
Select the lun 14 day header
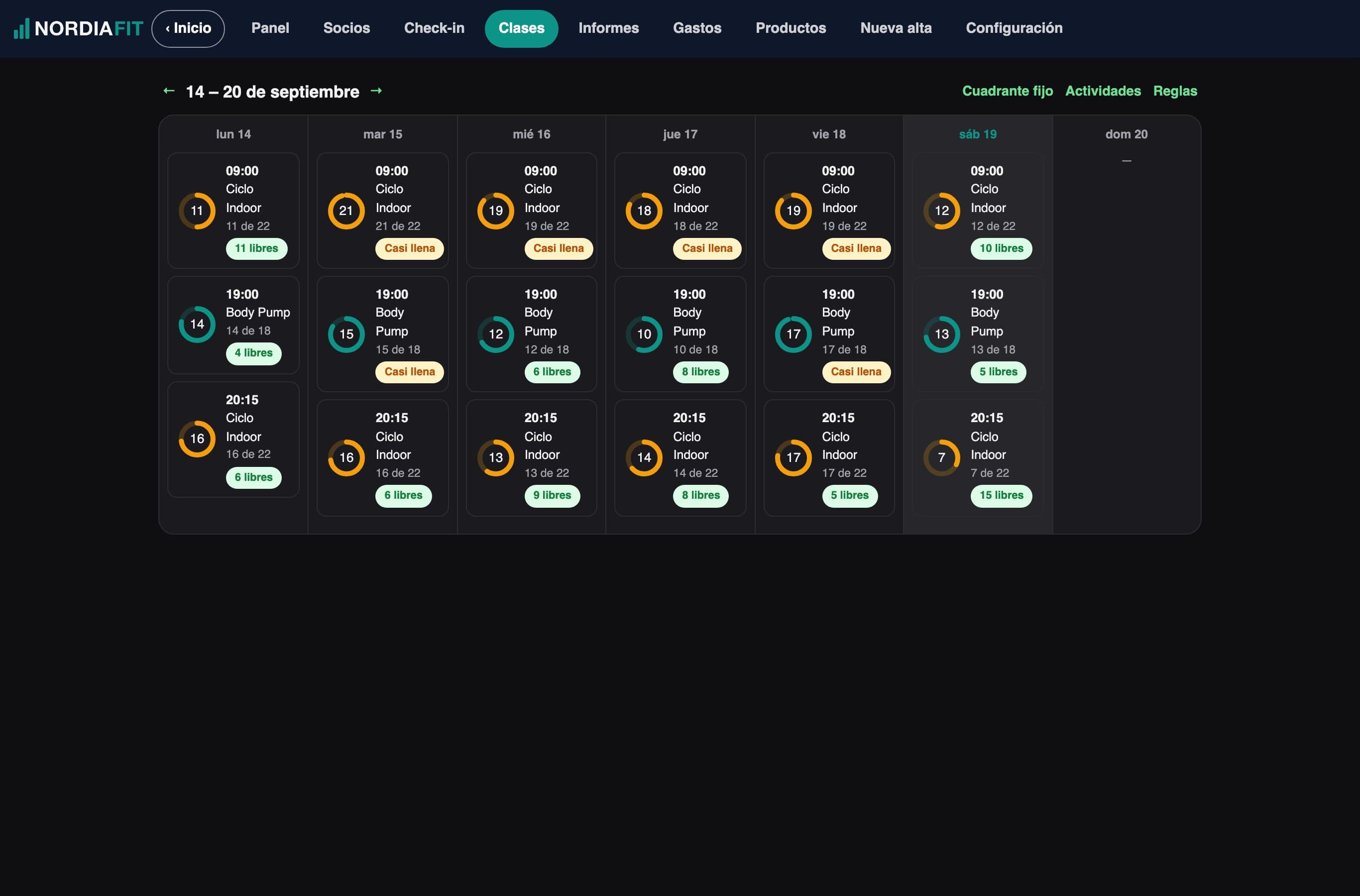click(x=233, y=134)
